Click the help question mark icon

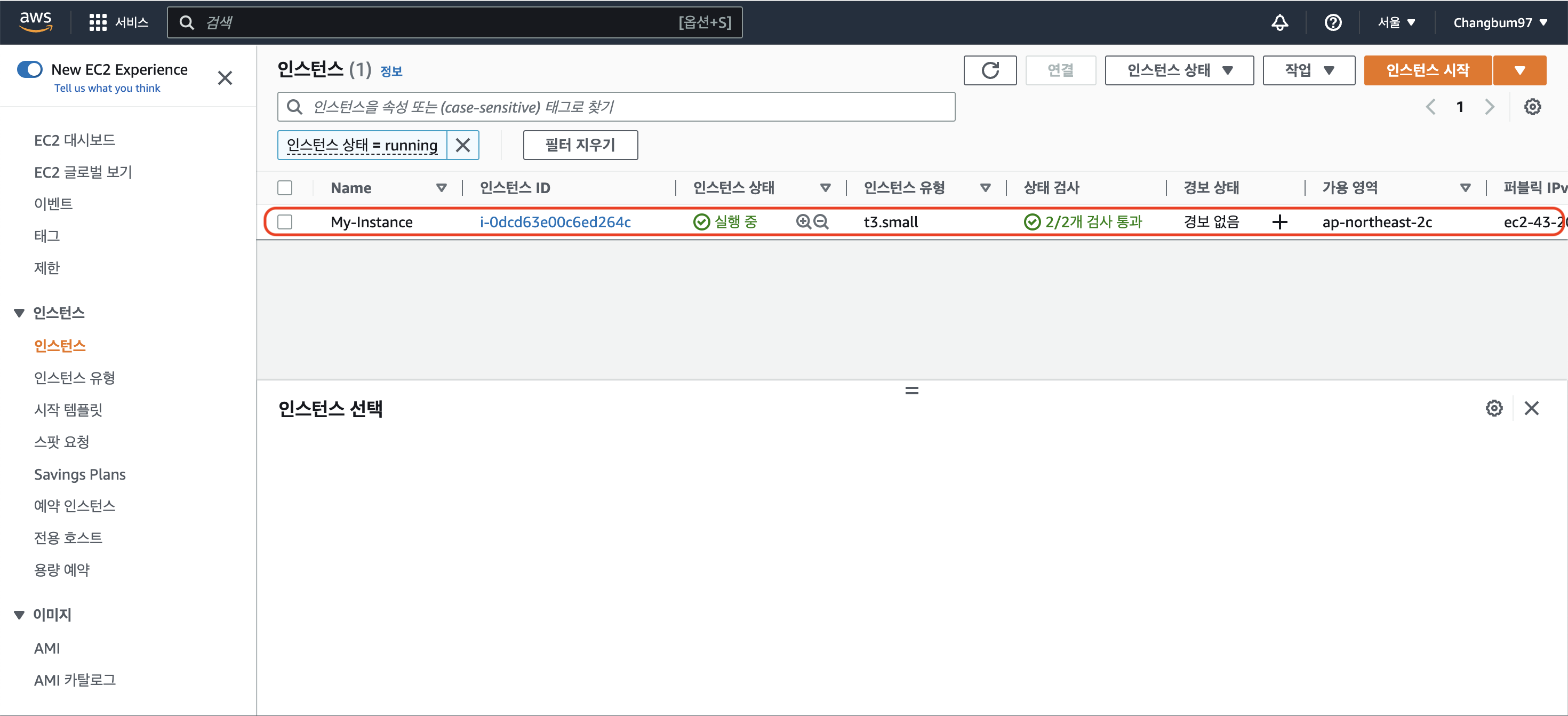click(x=1332, y=22)
